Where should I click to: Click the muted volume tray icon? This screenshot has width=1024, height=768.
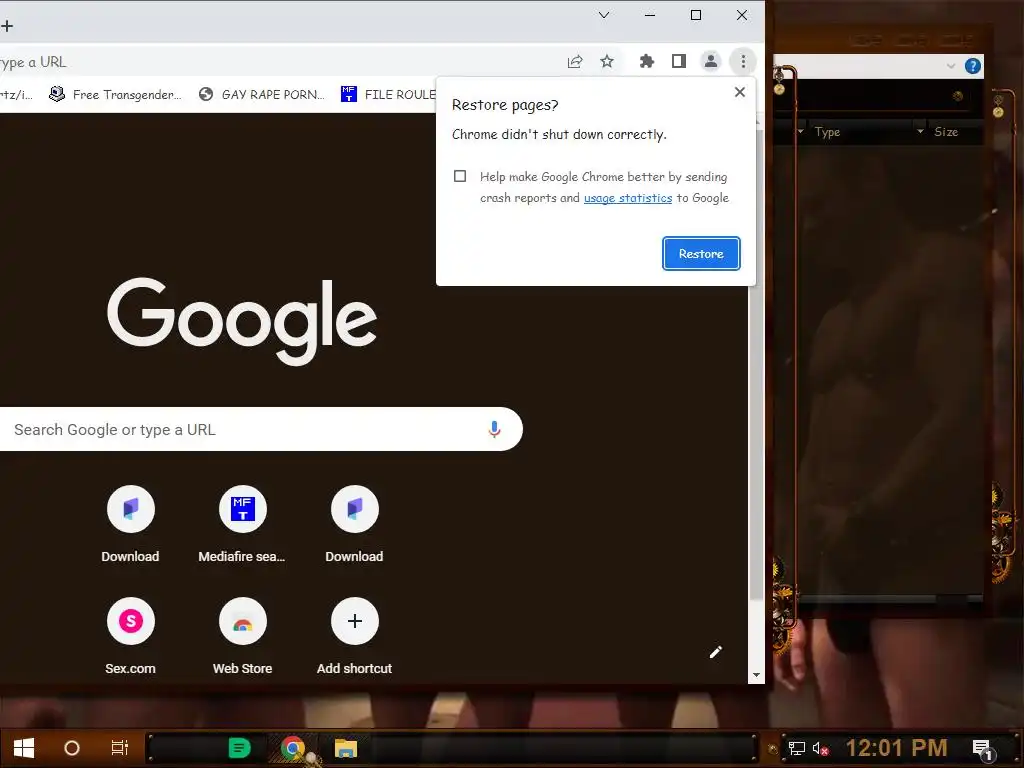820,748
